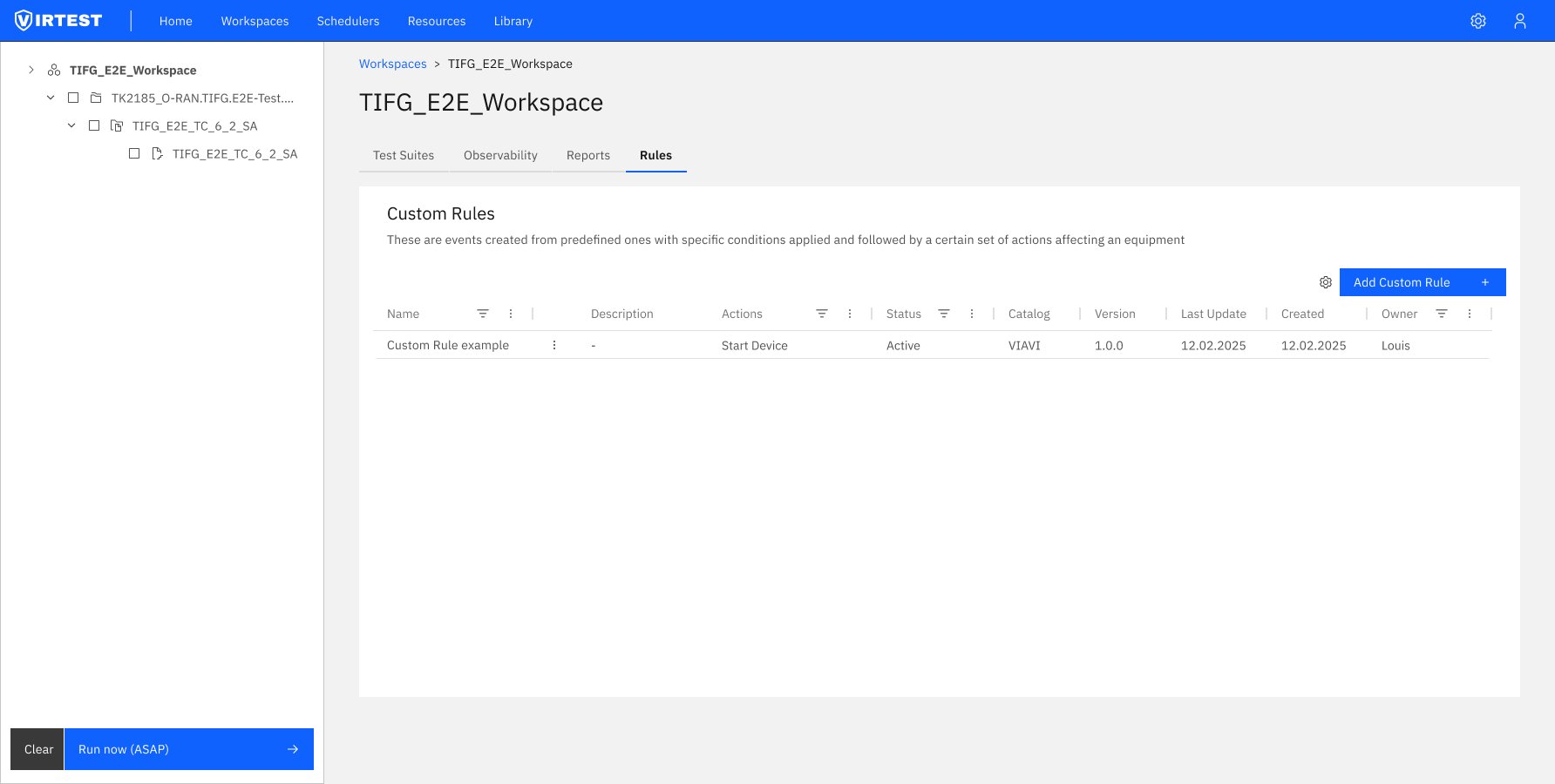Click the table settings gear above the rules list
The image size is (1555, 784).
click(1326, 282)
